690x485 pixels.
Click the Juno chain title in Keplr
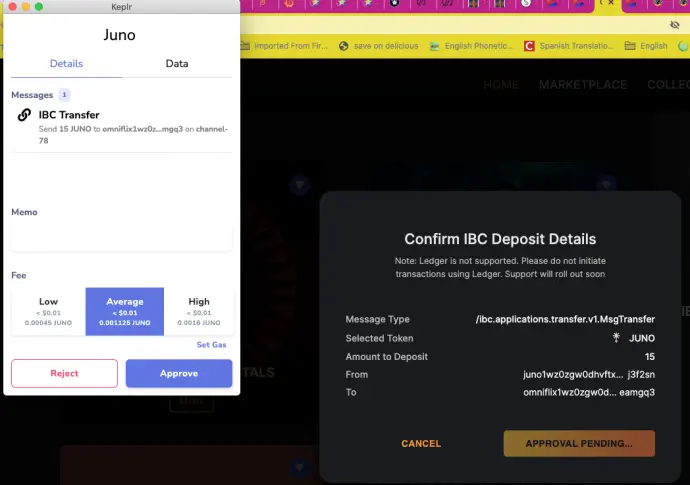point(120,35)
